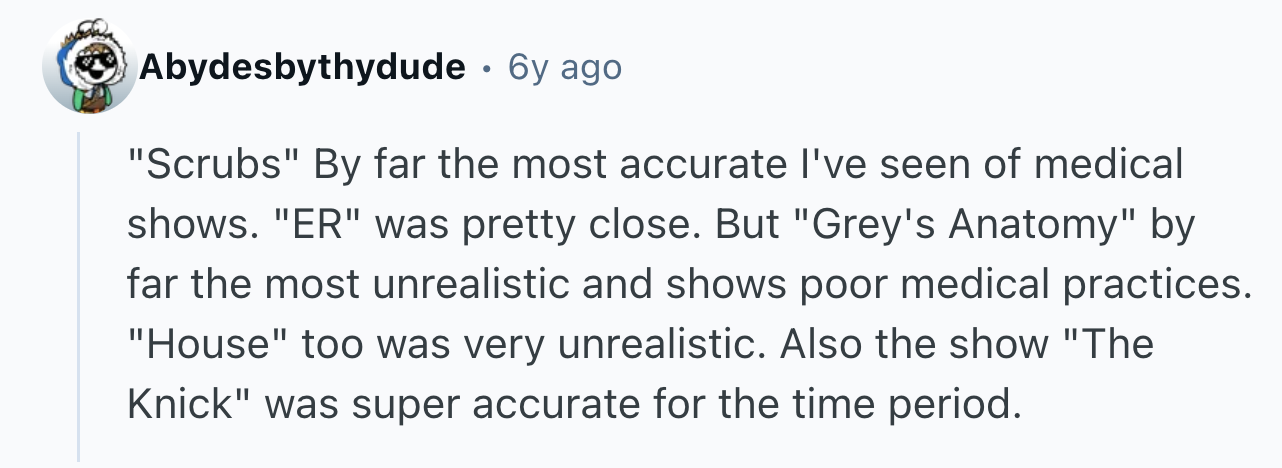Open the Abydesbythydude username profile link

(303, 67)
